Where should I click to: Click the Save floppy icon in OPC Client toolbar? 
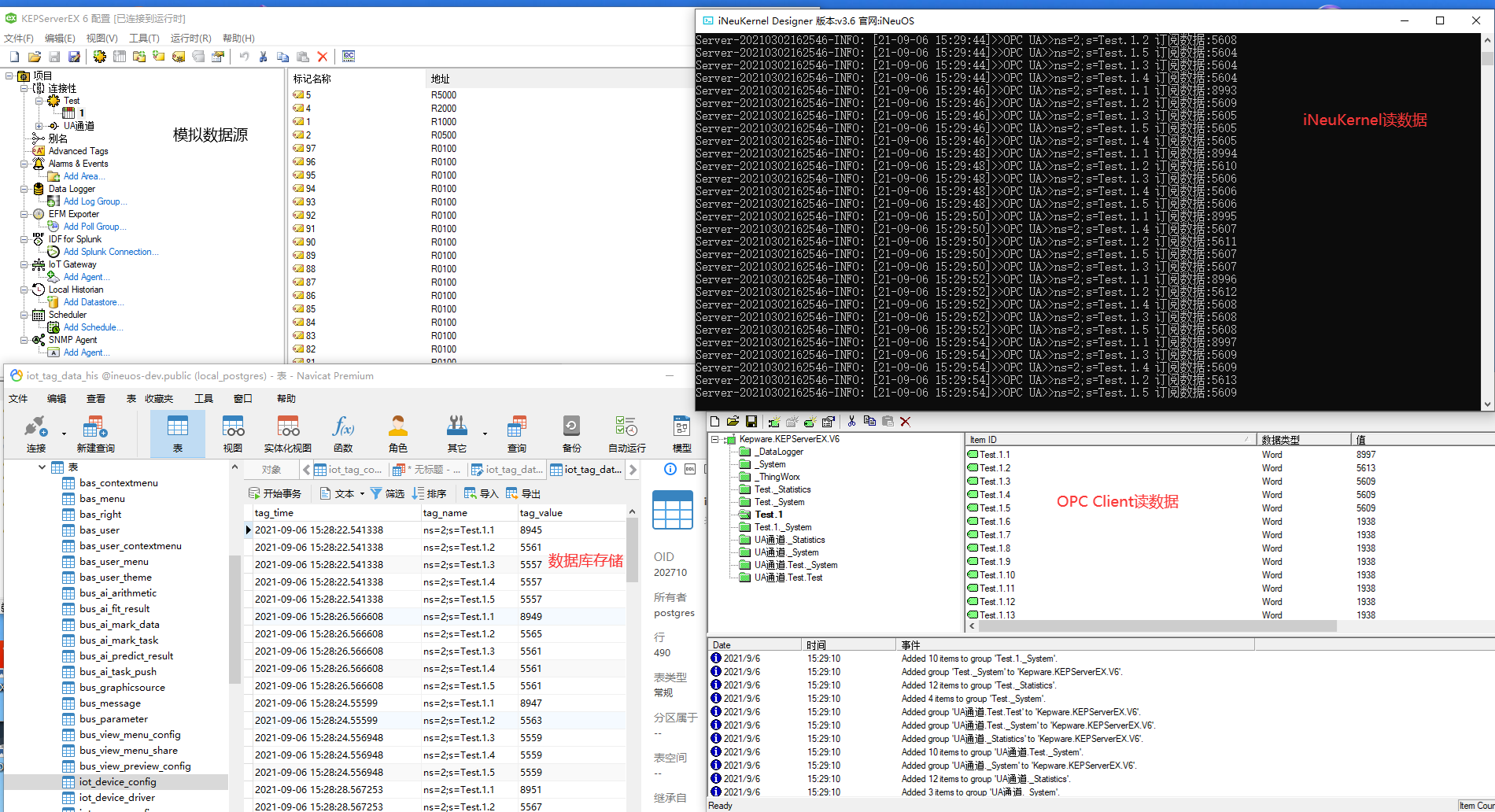751,422
